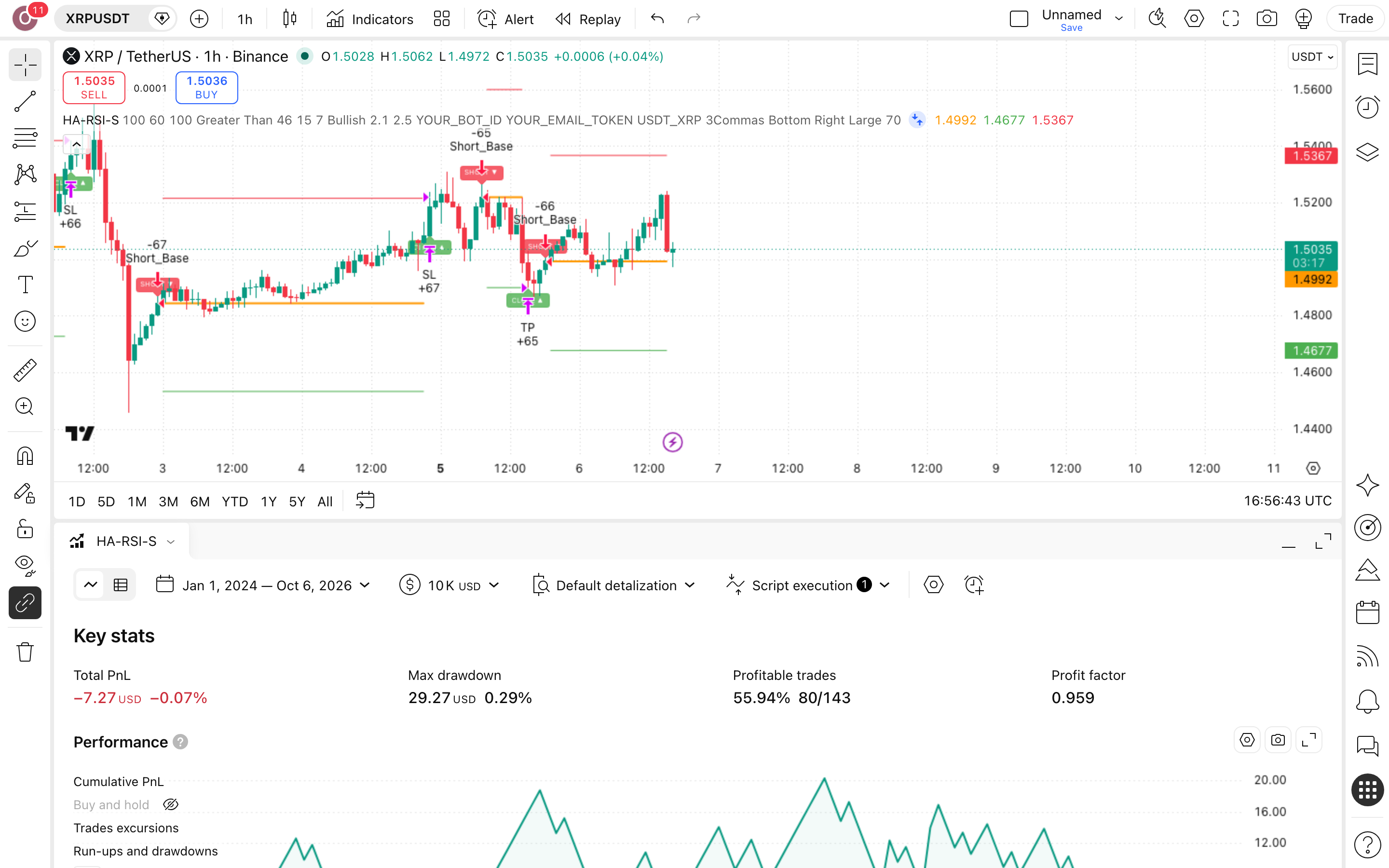This screenshot has height=868, width=1389.
Task: Click the Trade button
Action: (x=1356, y=19)
